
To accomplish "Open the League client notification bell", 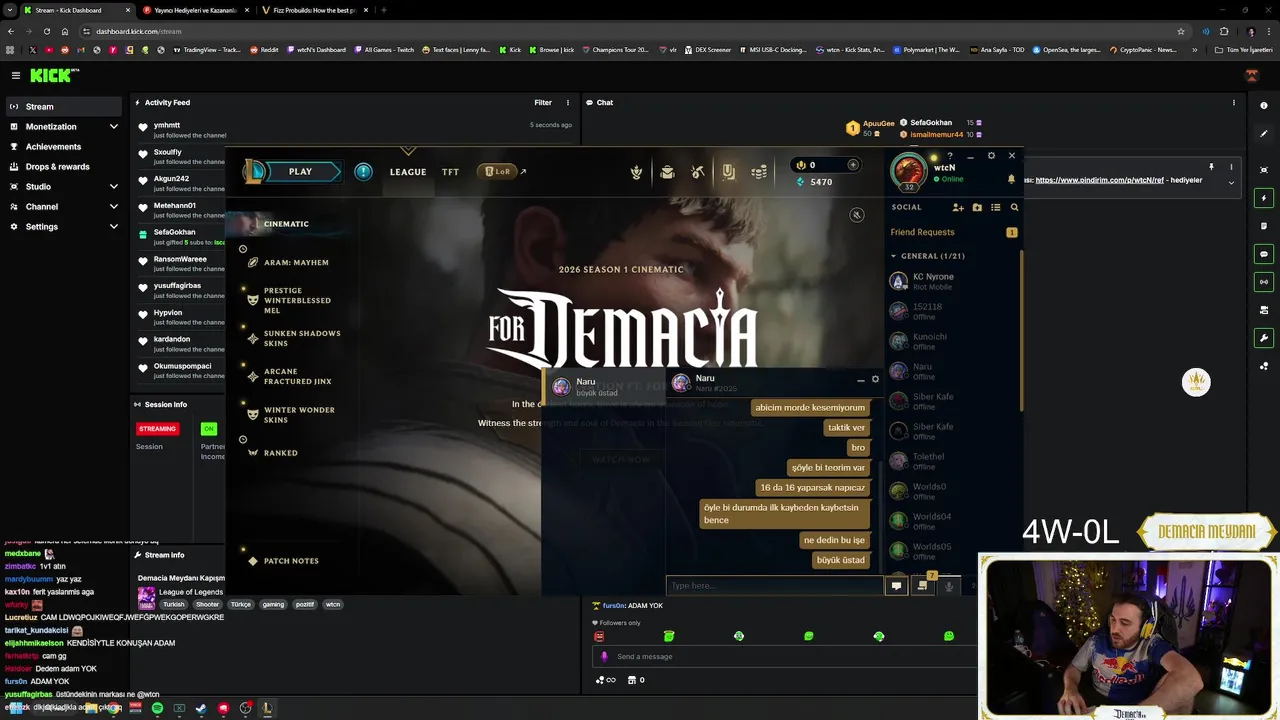I will click(1011, 179).
